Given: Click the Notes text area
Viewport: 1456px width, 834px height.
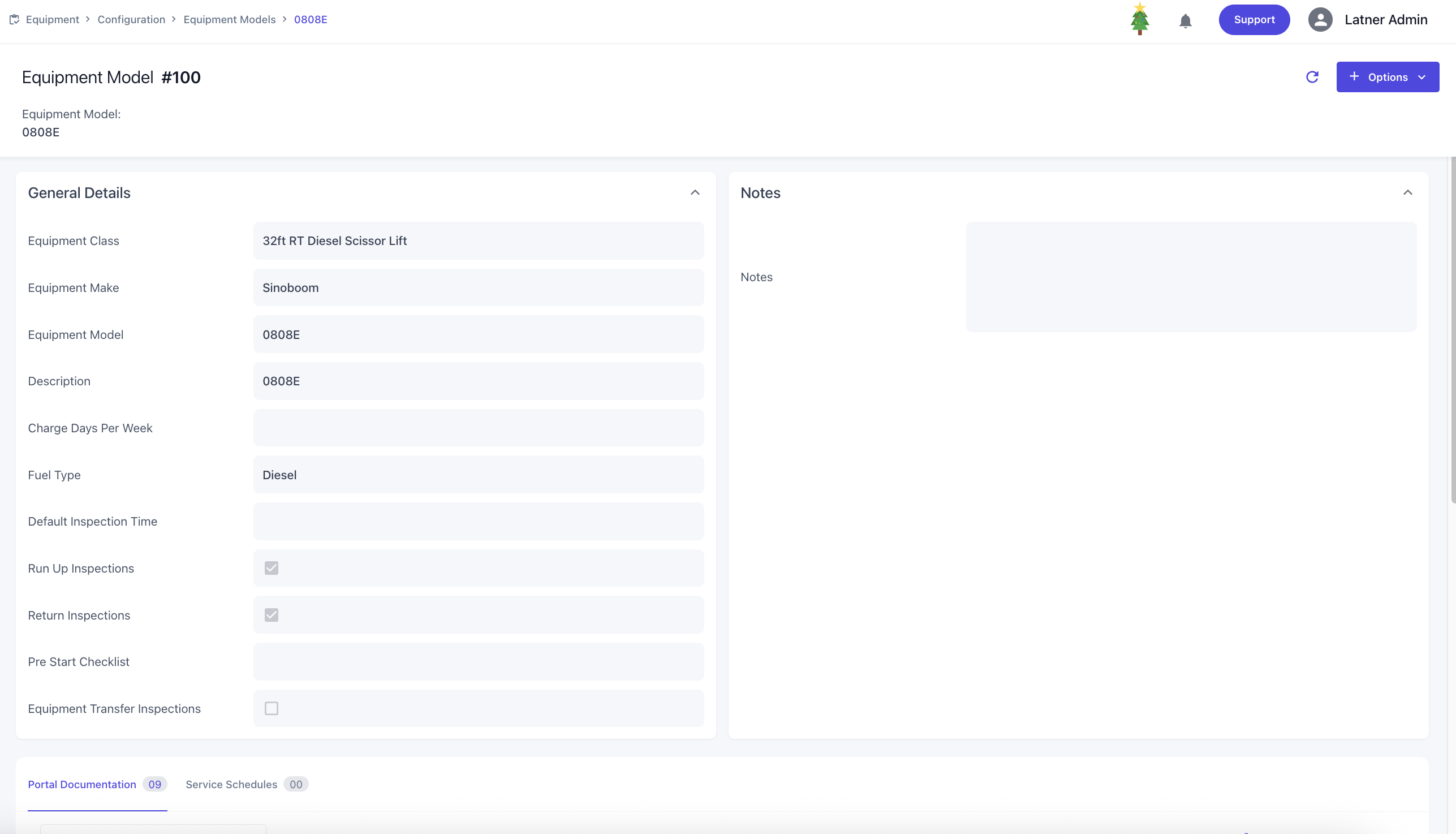Looking at the screenshot, I should click(1191, 277).
